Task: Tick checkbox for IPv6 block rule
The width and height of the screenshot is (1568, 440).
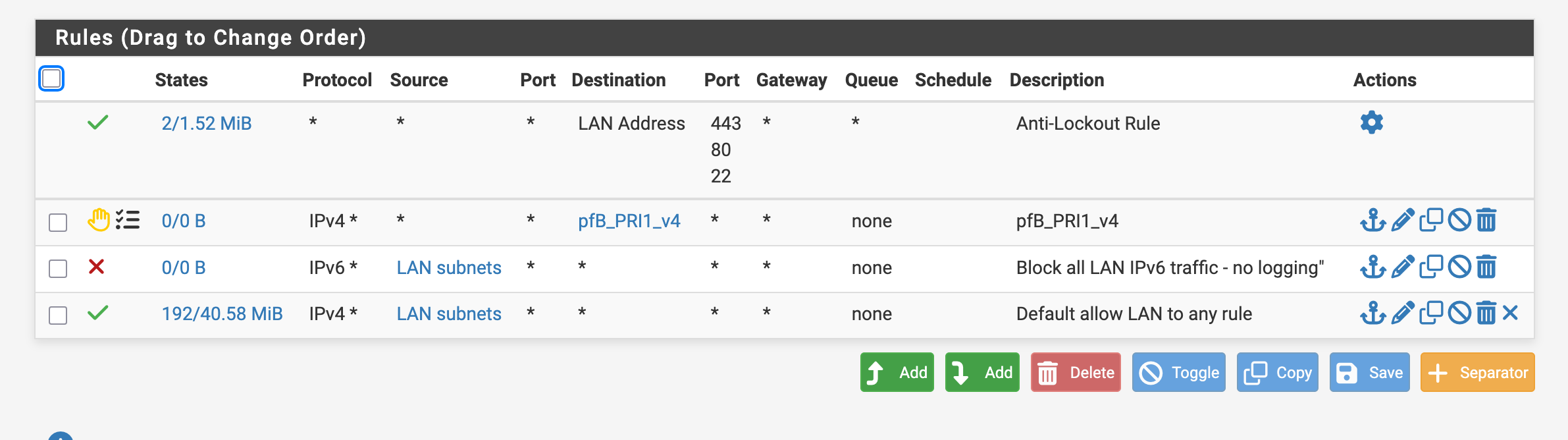Action: click(x=58, y=269)
